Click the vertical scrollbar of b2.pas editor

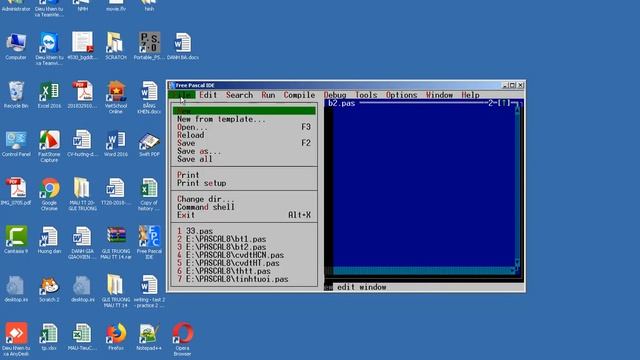point(518,187)
